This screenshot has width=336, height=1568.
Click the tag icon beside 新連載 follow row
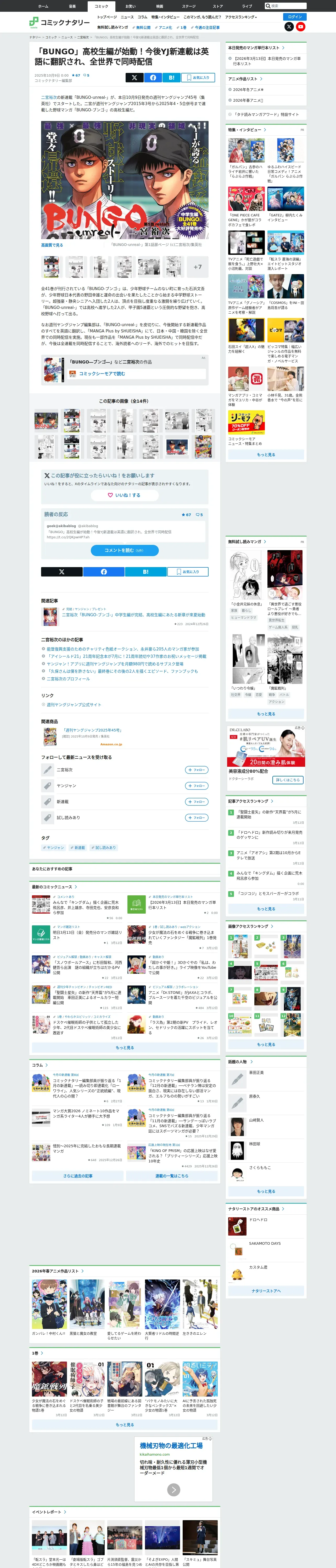pos(48,802)
